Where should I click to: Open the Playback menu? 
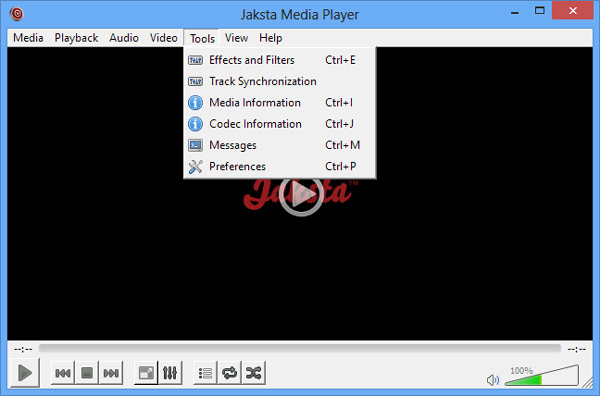76,38
